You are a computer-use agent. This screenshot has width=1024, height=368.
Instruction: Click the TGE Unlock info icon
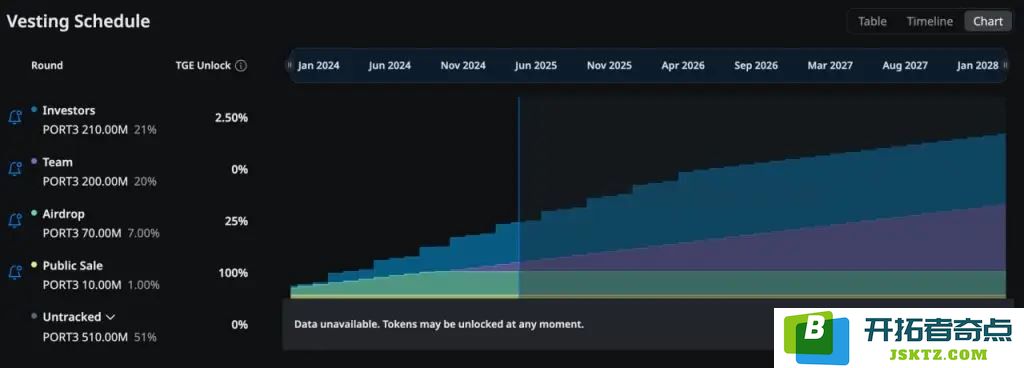point(241,66)
